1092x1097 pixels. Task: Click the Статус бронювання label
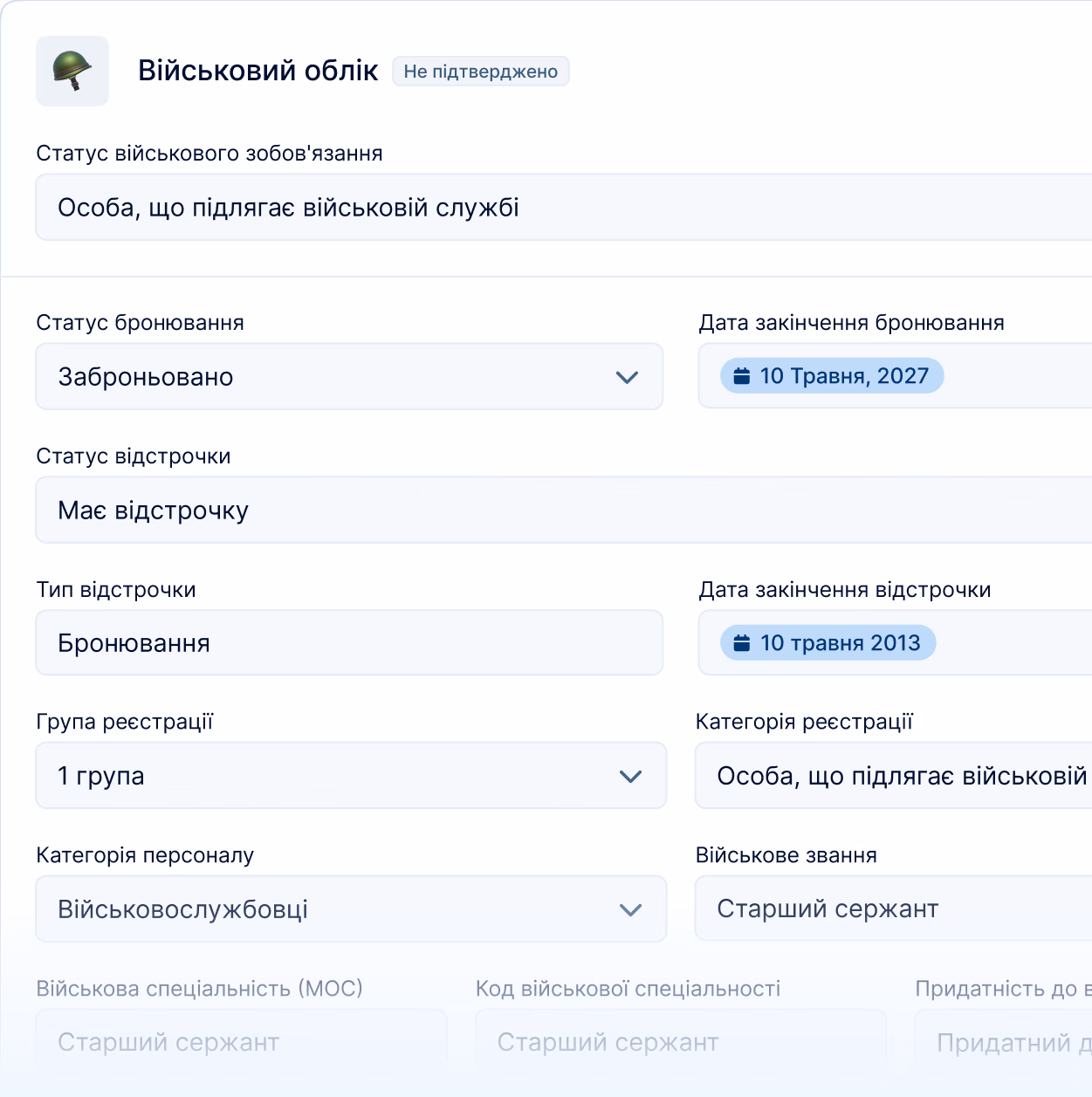(140, 323)
